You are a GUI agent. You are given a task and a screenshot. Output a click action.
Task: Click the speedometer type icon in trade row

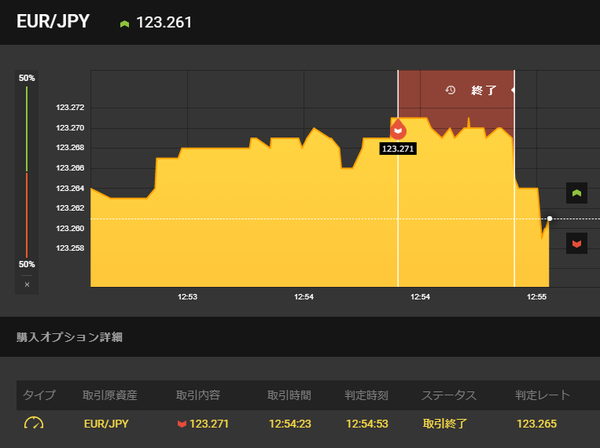pyautogui.click(x=34, y=423)
